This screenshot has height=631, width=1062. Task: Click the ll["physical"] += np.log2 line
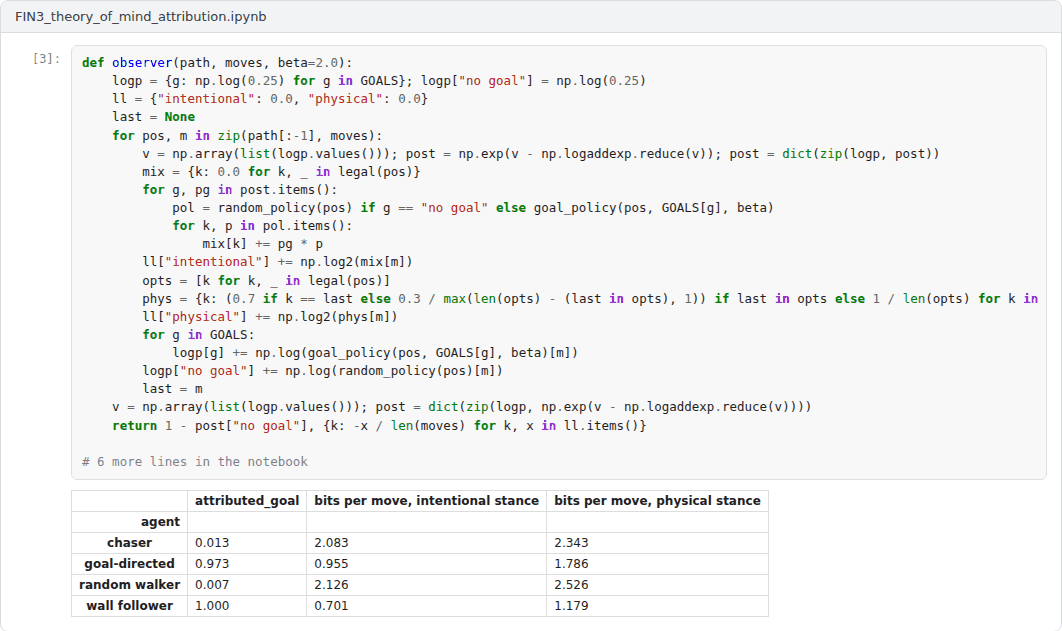tap(270, 316)
